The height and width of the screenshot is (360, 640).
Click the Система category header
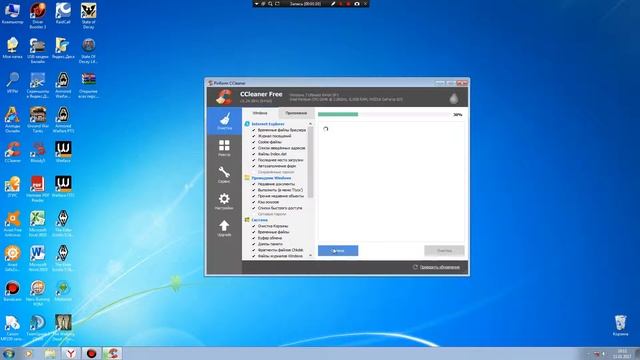[x=260, y=220]
